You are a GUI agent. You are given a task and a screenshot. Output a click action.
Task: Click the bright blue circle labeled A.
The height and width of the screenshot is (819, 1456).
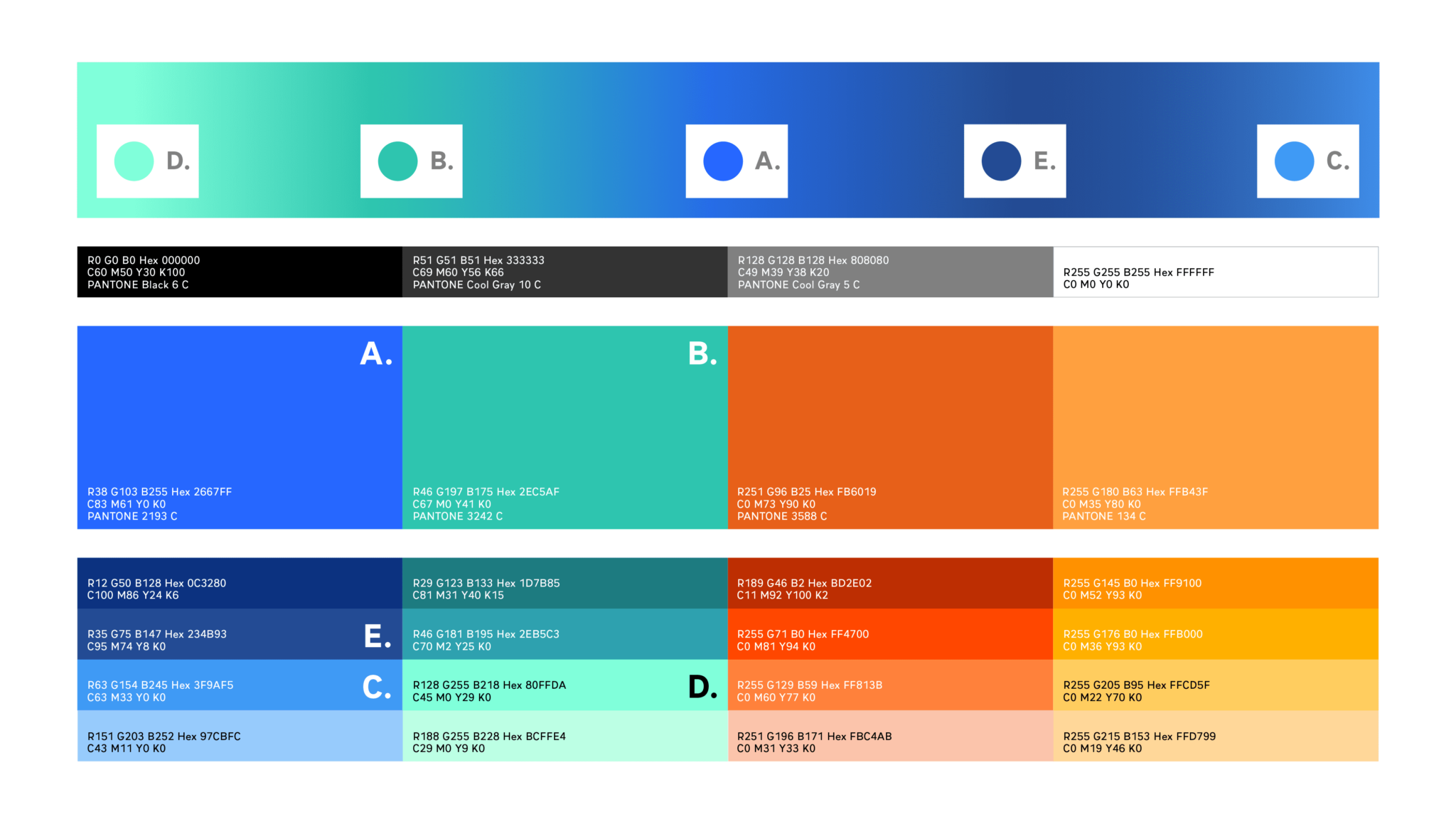[x=723, y=161]
